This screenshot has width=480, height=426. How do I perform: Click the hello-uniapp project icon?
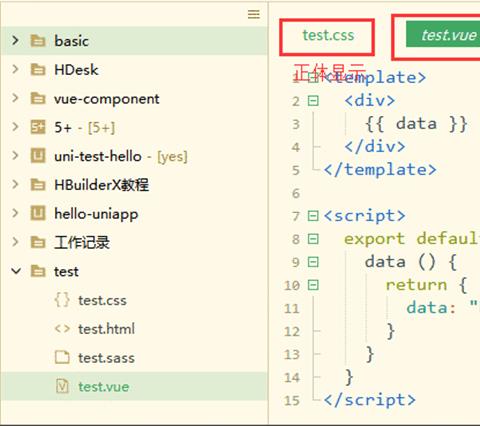pos(38,213)
